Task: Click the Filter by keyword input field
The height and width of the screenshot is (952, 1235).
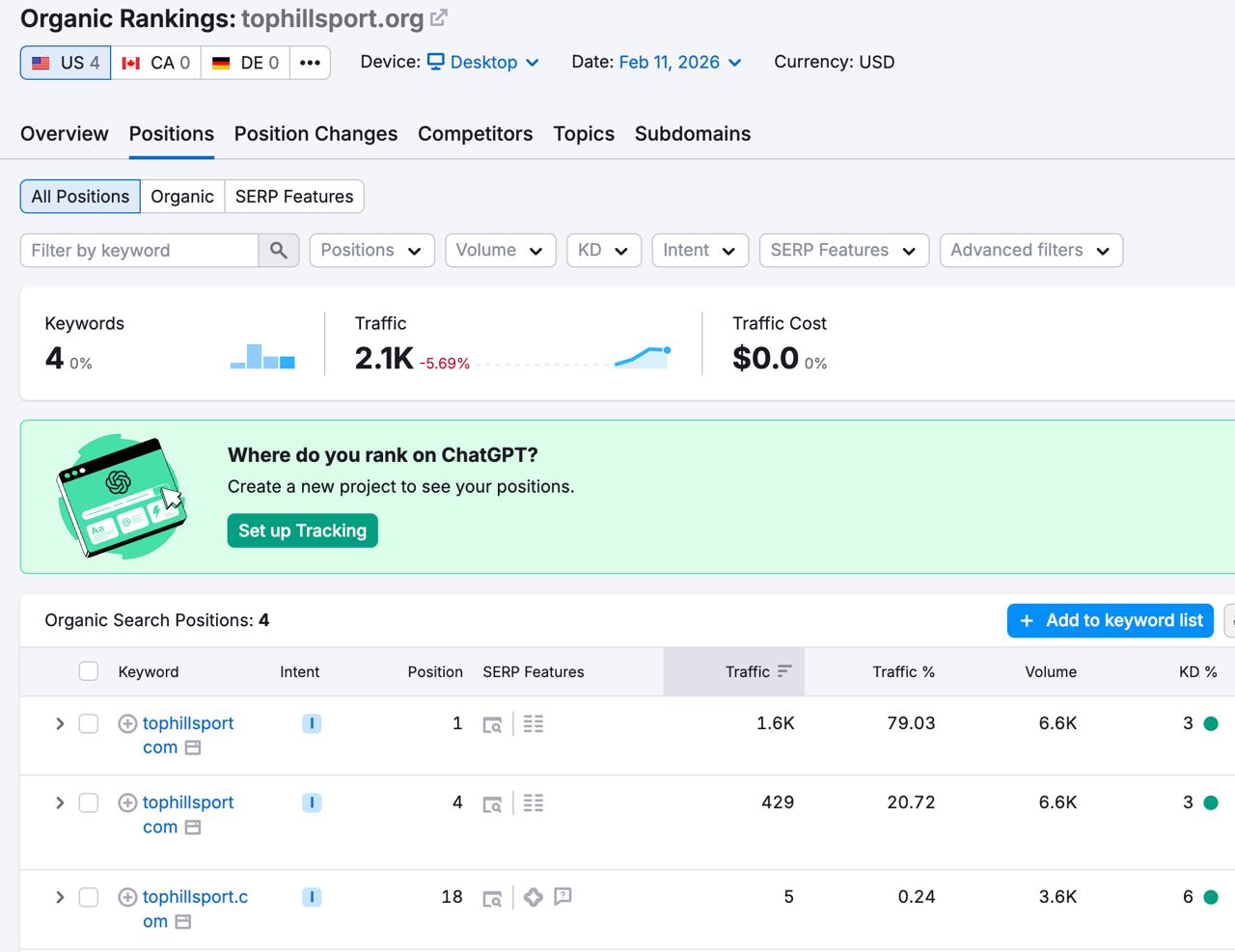Action: (140, 251)
